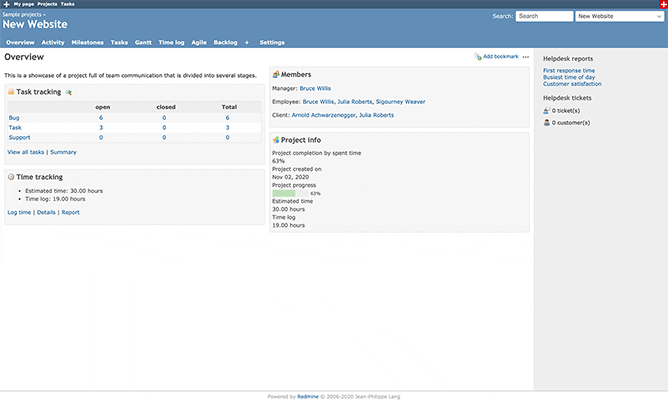The width and height of the screenshot is (668, 401).
Task: Click View all tasks link
Action: (x=26, y=152)
